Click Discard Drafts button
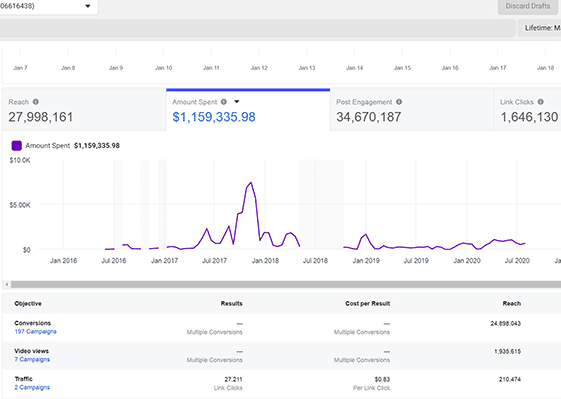The image size is (561, 399). click(x=528, y=6)
